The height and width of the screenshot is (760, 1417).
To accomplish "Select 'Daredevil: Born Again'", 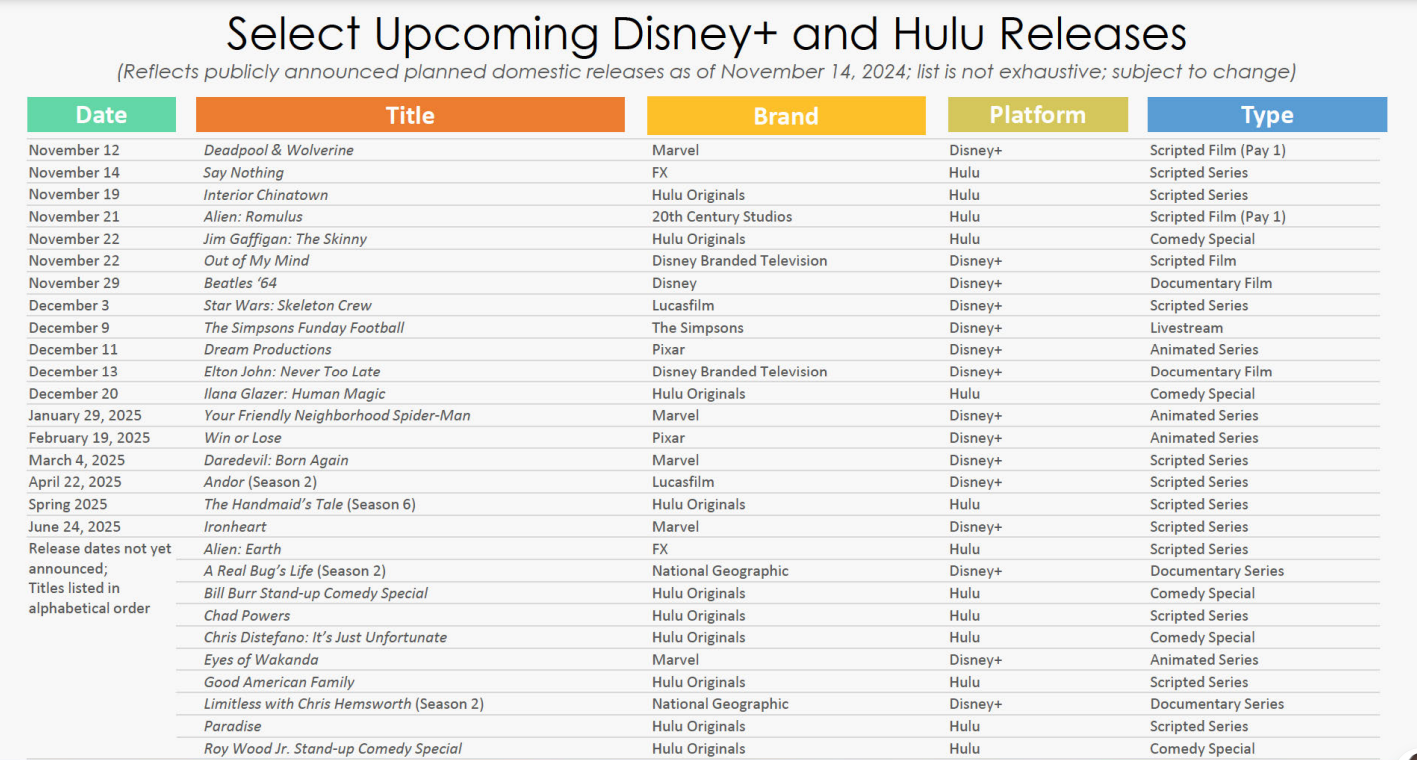I will pos(276,460).
